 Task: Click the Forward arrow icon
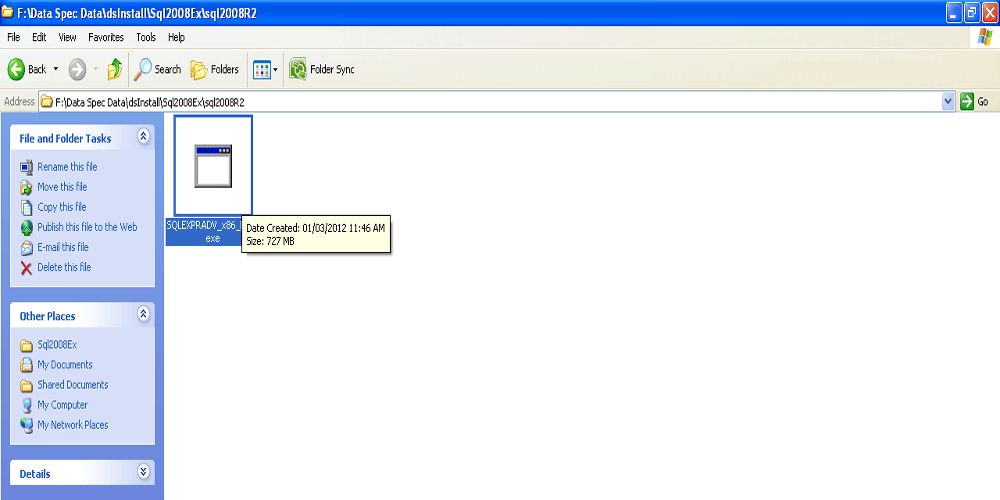77,69
